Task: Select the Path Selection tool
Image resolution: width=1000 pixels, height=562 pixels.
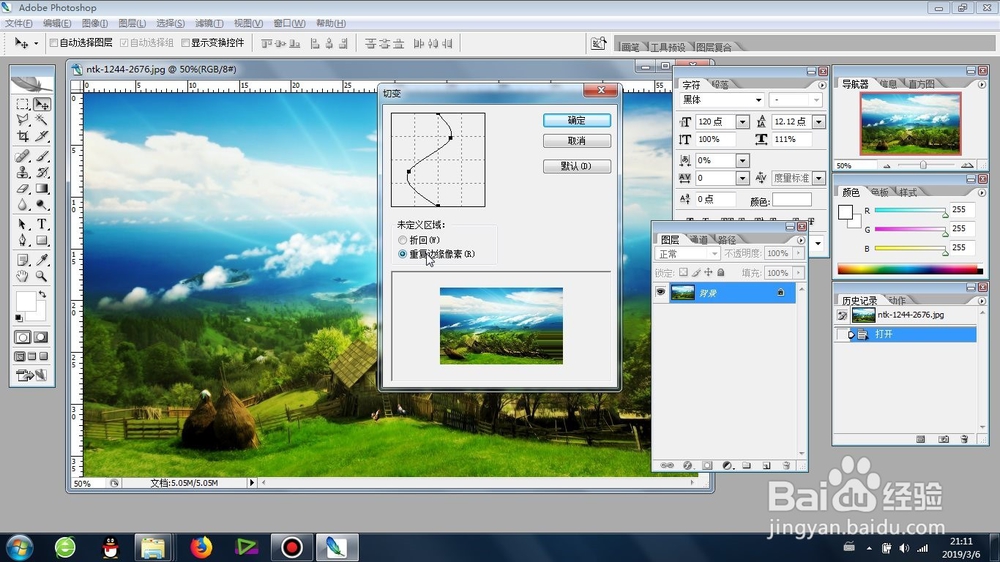Action: [x=23, y=225]
